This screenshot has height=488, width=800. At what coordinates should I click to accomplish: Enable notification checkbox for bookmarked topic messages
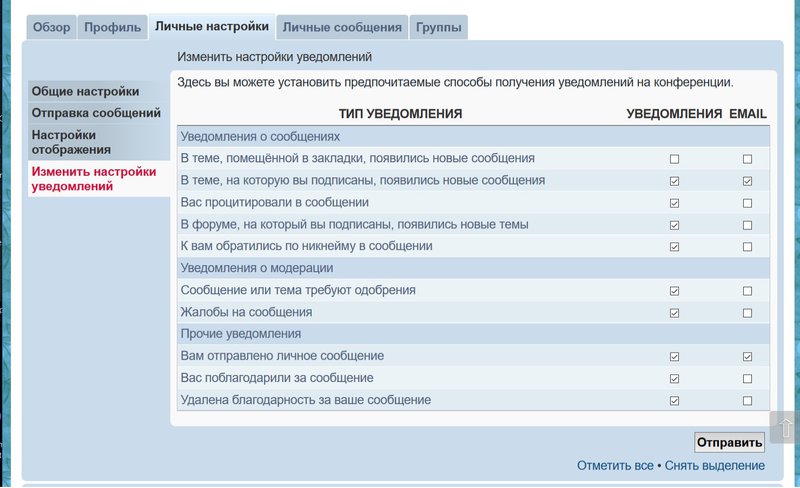(x=674, y=159)
